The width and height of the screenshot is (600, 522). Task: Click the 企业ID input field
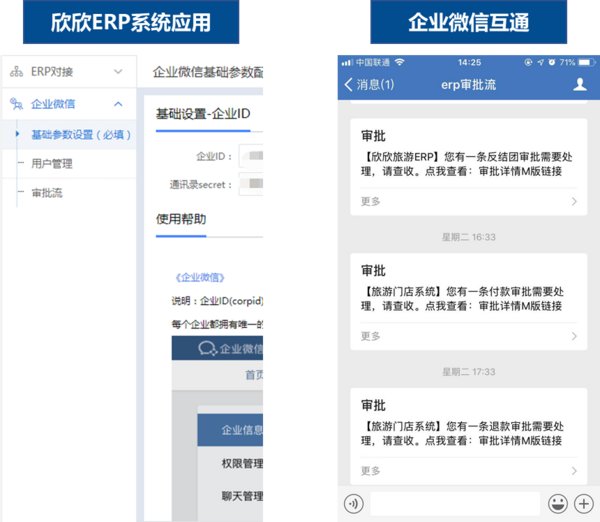click(251, 156)
